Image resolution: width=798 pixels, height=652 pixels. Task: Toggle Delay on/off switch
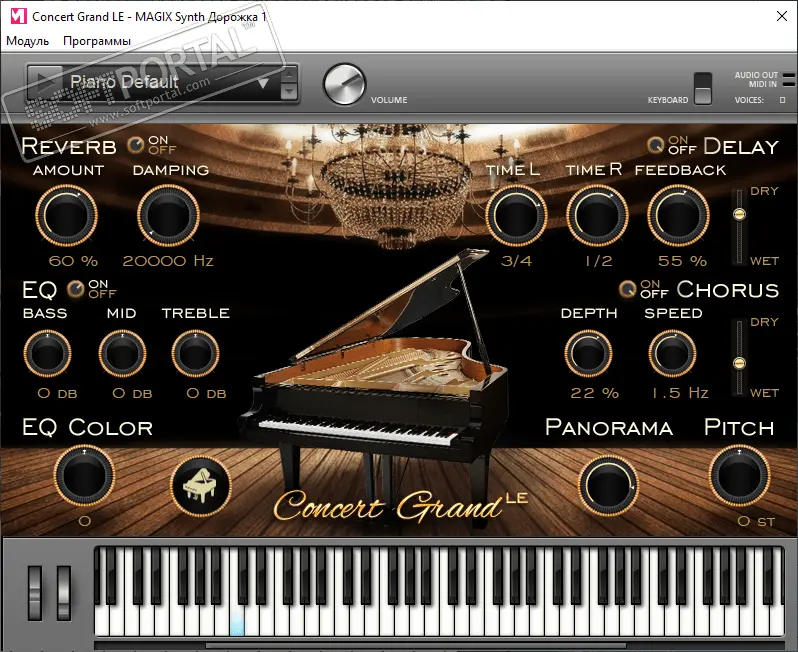coord(656,146)
